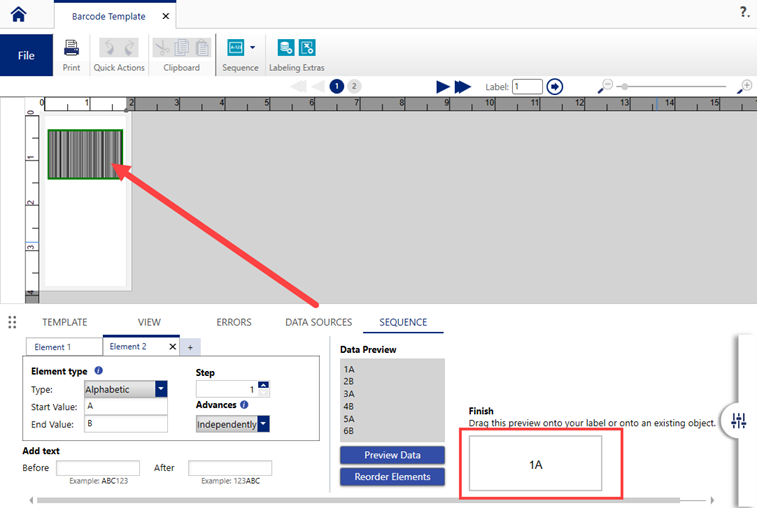757x508 pixels.
Task: Click the zoom in magnifier icon
Action: [x=744, y=87]
